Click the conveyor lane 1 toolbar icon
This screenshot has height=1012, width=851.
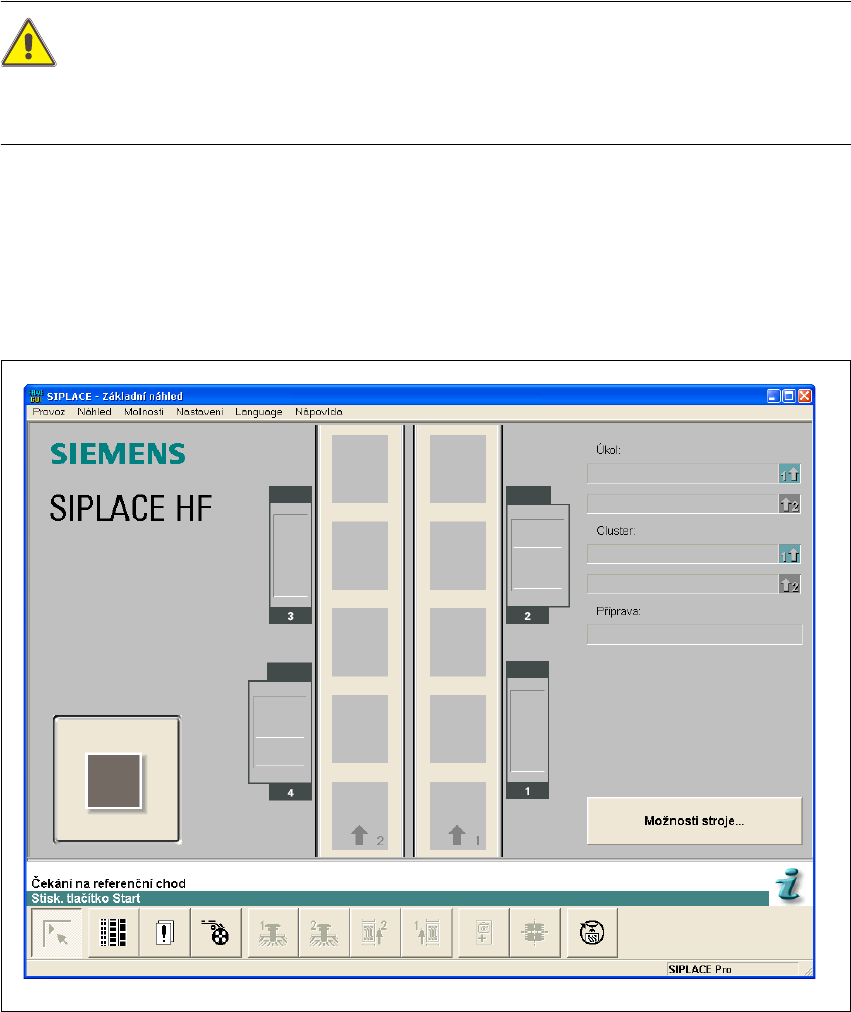point(426,933)
